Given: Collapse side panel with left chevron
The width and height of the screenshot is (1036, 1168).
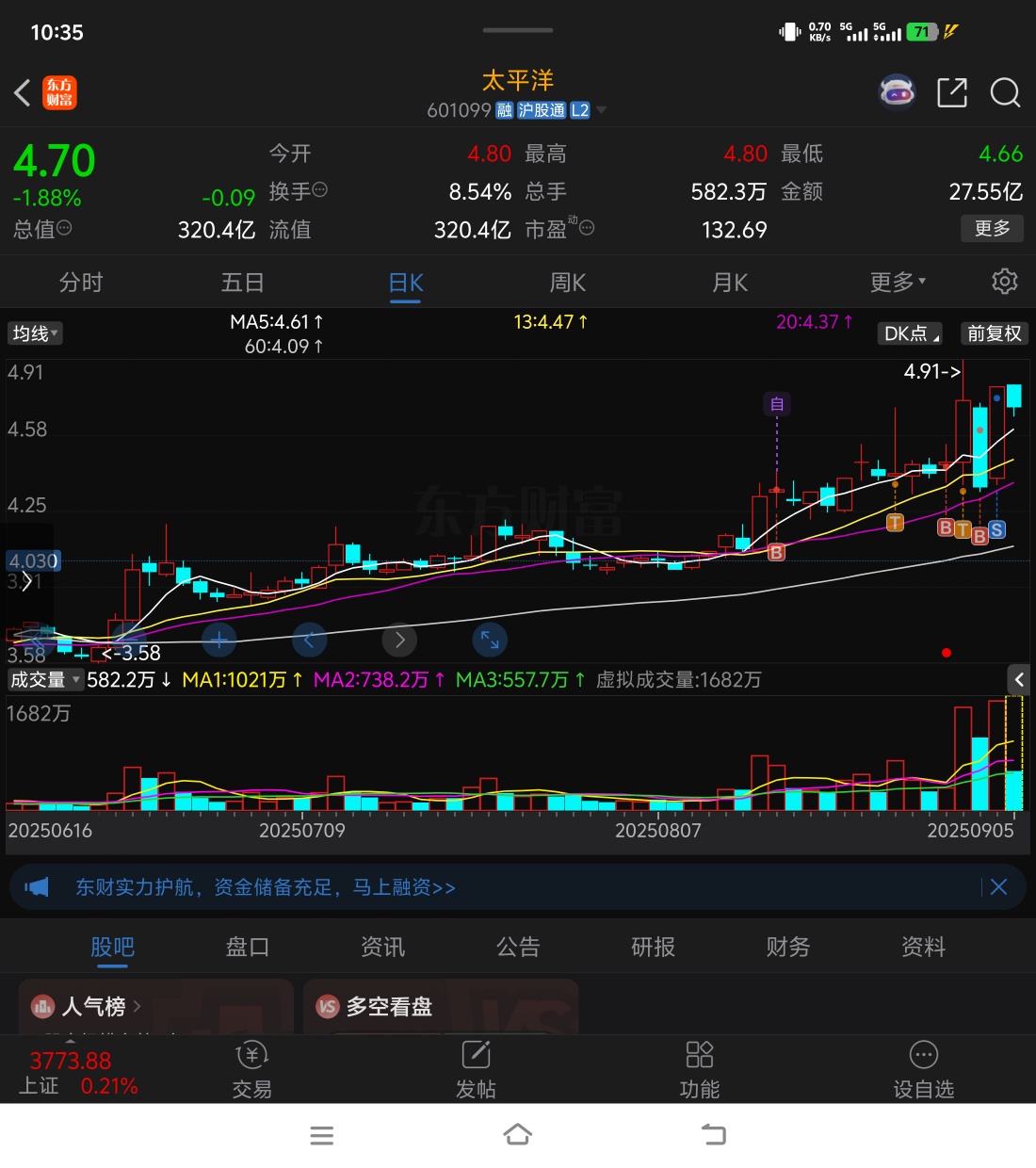Looking at the screenshot, I should (1019, 679).
